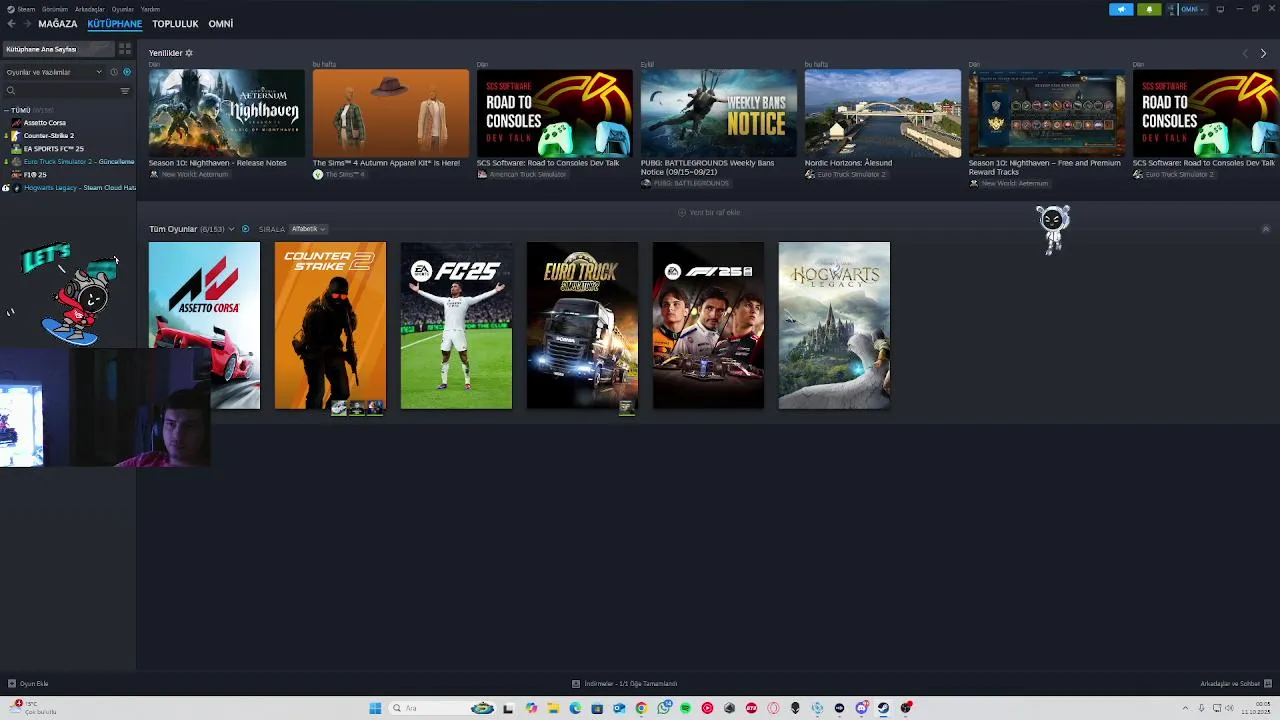Screen dimensions: 1280x720
Task: Open Microsoft Edge from the taskbar
Action: tap(575, 708)
